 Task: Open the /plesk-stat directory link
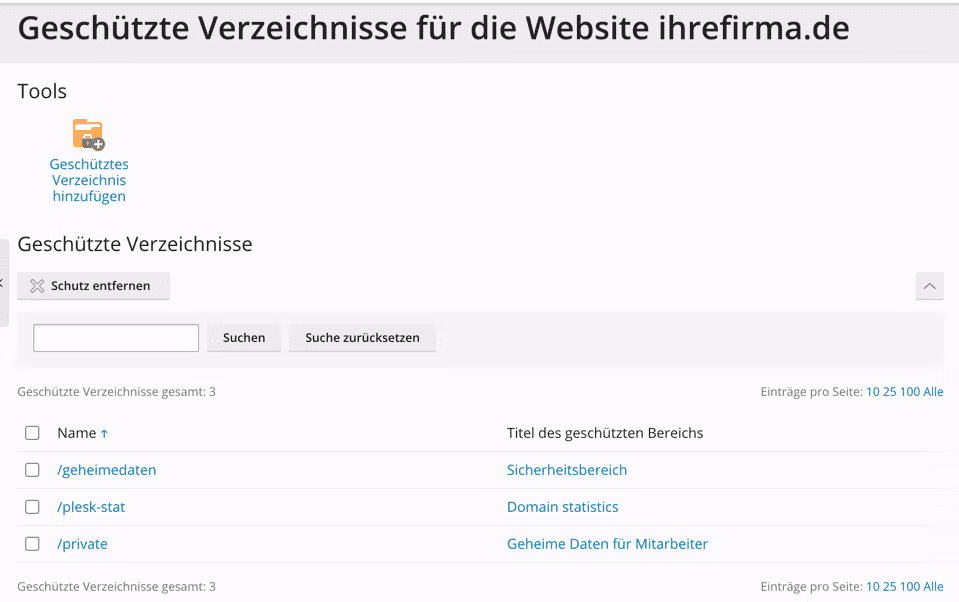coord(91,507)
